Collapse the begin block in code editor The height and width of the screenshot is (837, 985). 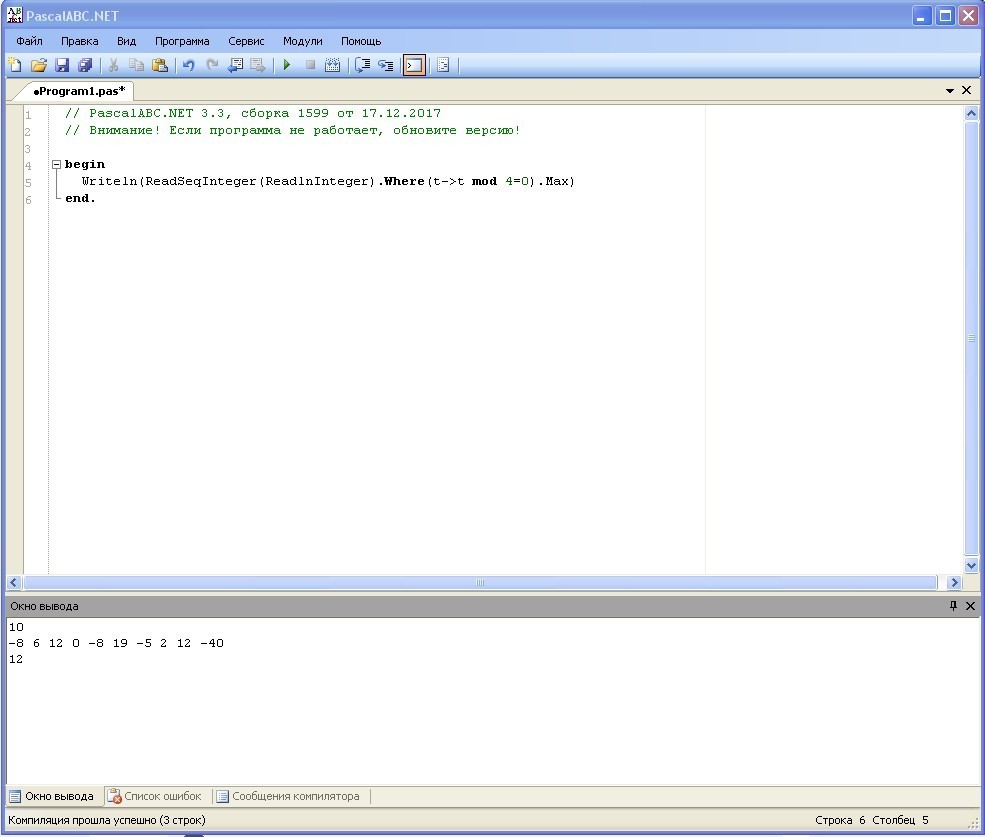pyautogui.click(x=56, y=165)
